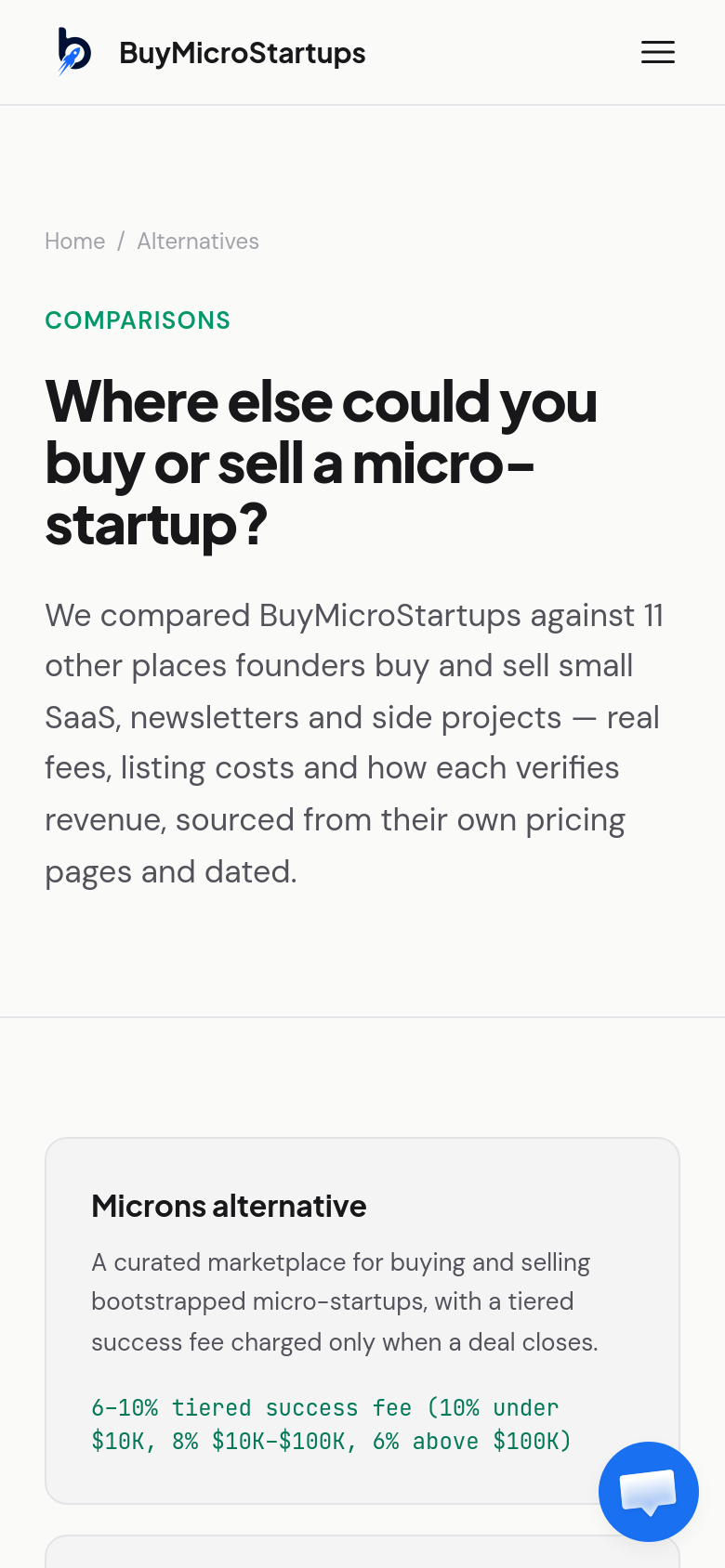
Task: Click the rocket 'b' logo icon
Action: pyautogui.click(x=74, y=52)
